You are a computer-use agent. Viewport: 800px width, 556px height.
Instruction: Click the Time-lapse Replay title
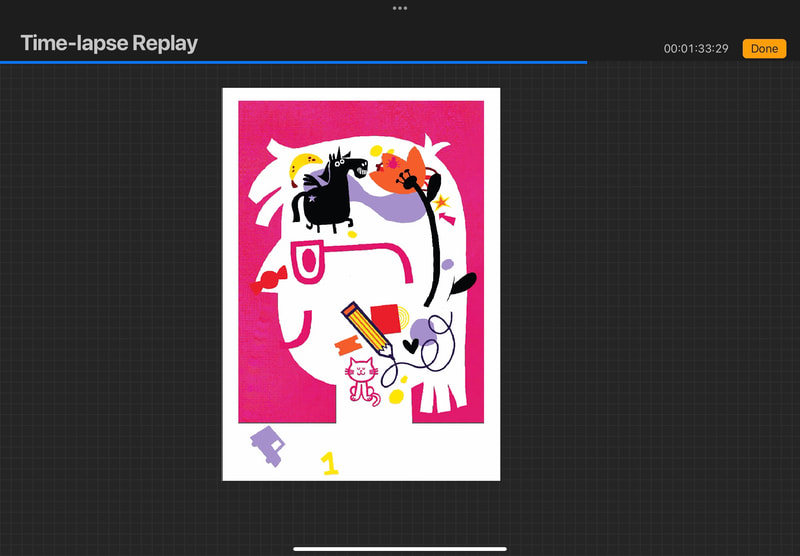click(x=109, y=43)
